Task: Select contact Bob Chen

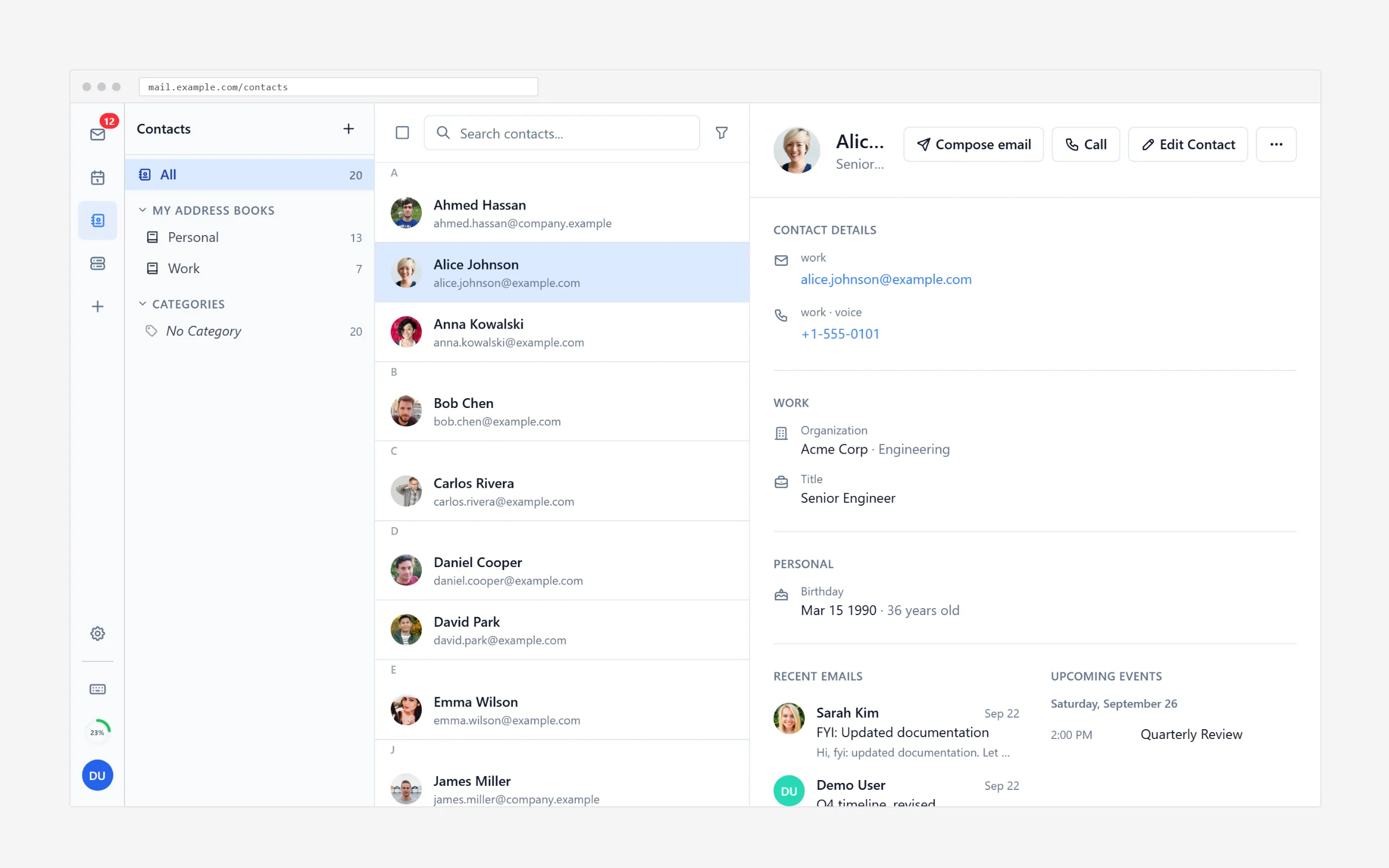Action: [562, 411]
